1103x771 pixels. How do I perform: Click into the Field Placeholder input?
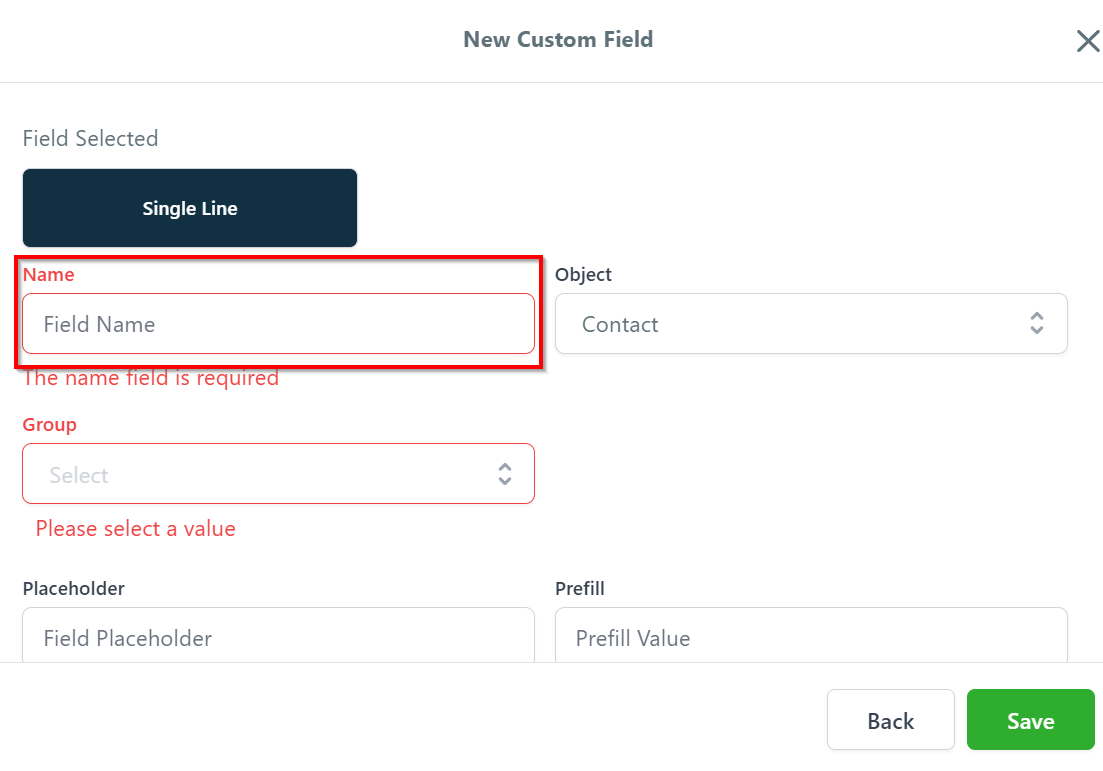[278, 637]
